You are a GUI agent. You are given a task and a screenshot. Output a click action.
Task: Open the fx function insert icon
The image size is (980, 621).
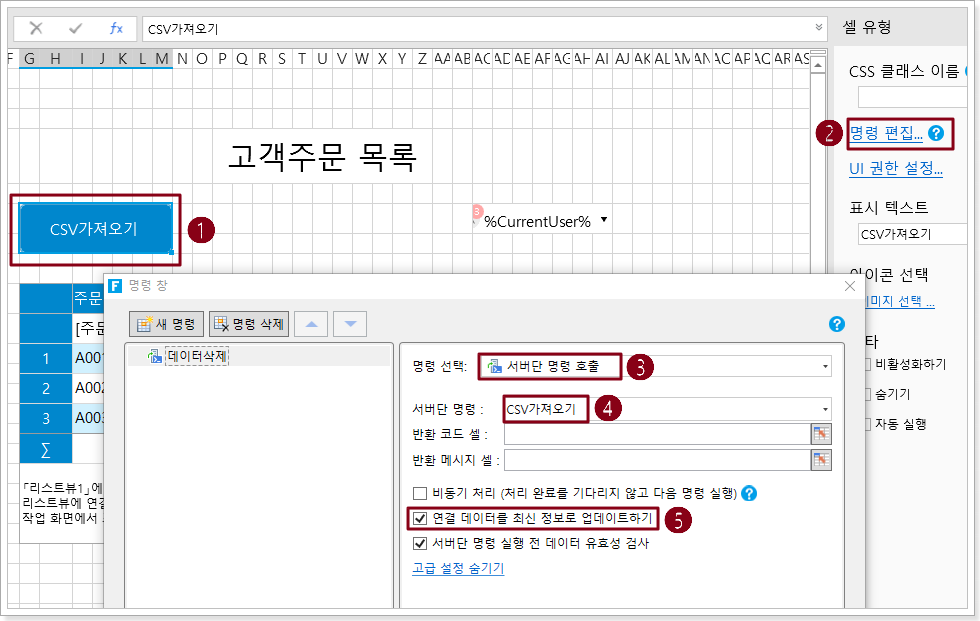[116, 28]
